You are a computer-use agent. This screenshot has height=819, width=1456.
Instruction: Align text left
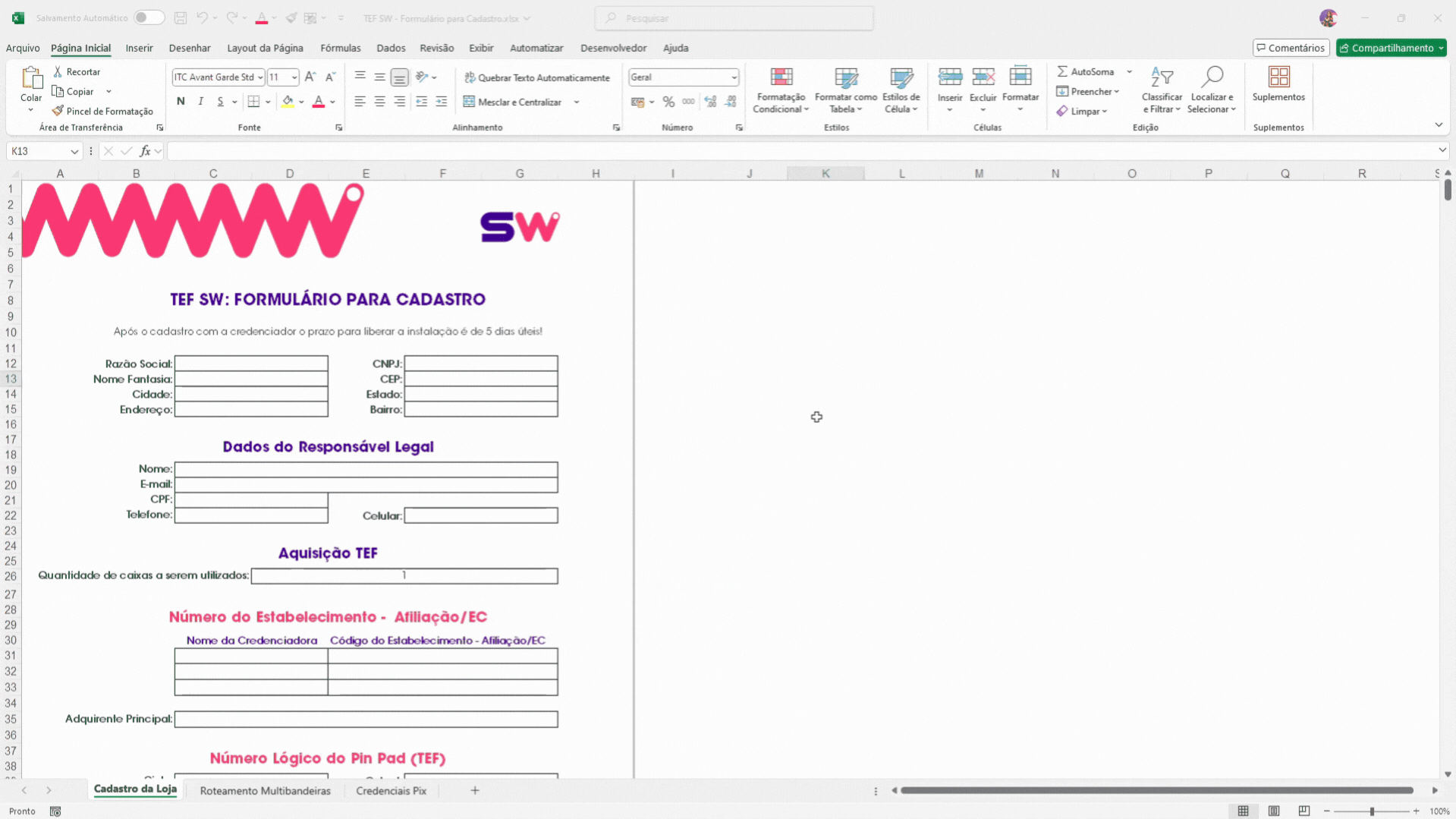360,102
